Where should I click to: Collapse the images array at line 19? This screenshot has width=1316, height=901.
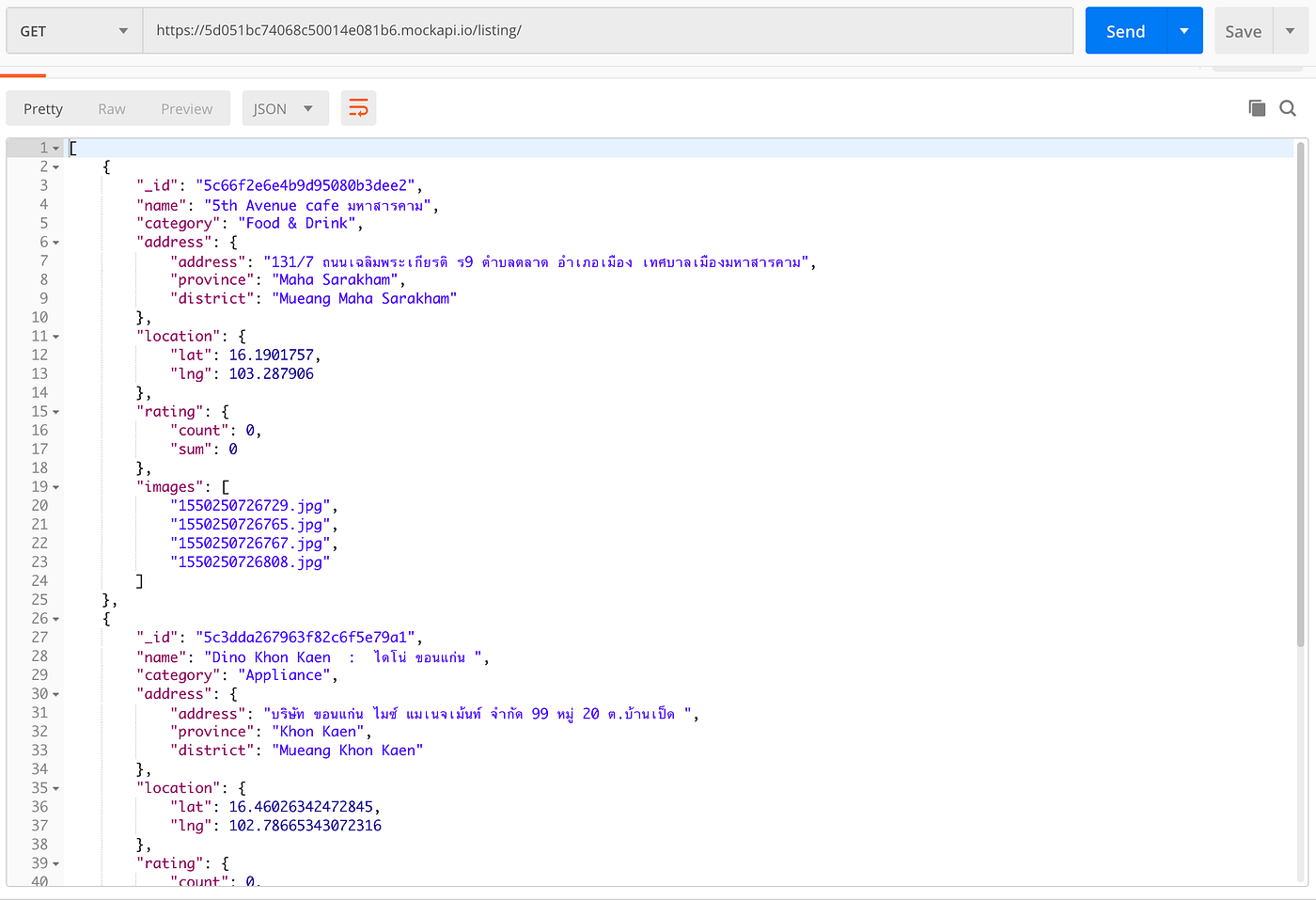coord(56,487)
